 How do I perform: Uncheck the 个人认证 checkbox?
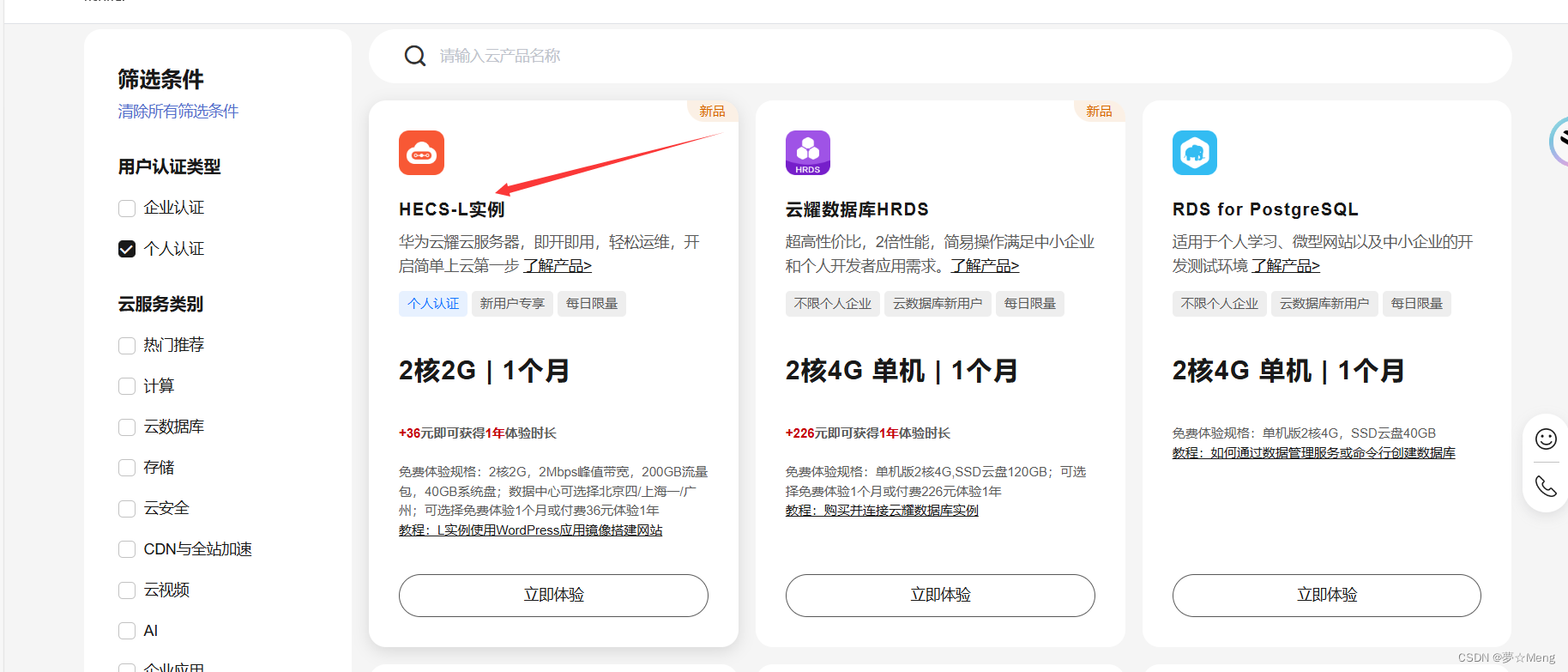click(127, 249)
